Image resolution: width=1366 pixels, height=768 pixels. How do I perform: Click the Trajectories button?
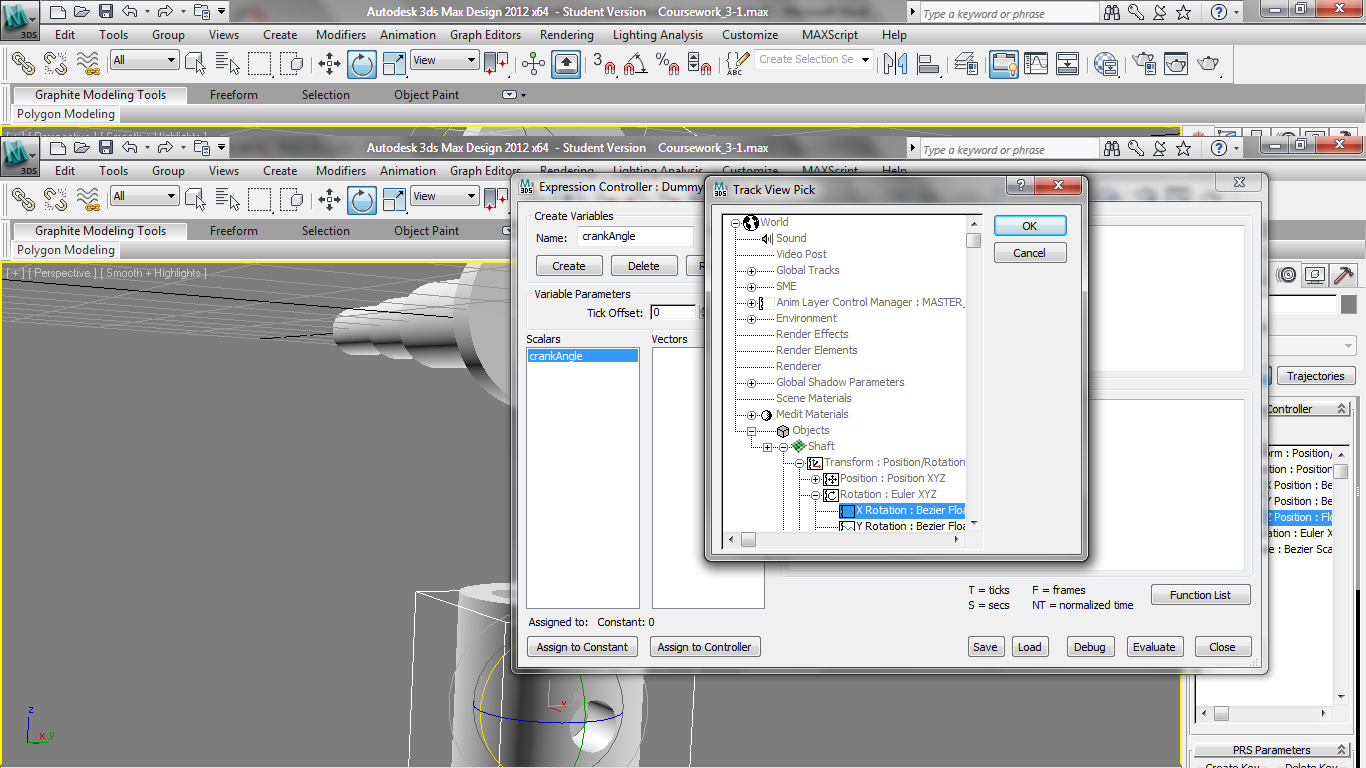[x=1316, y=376]
